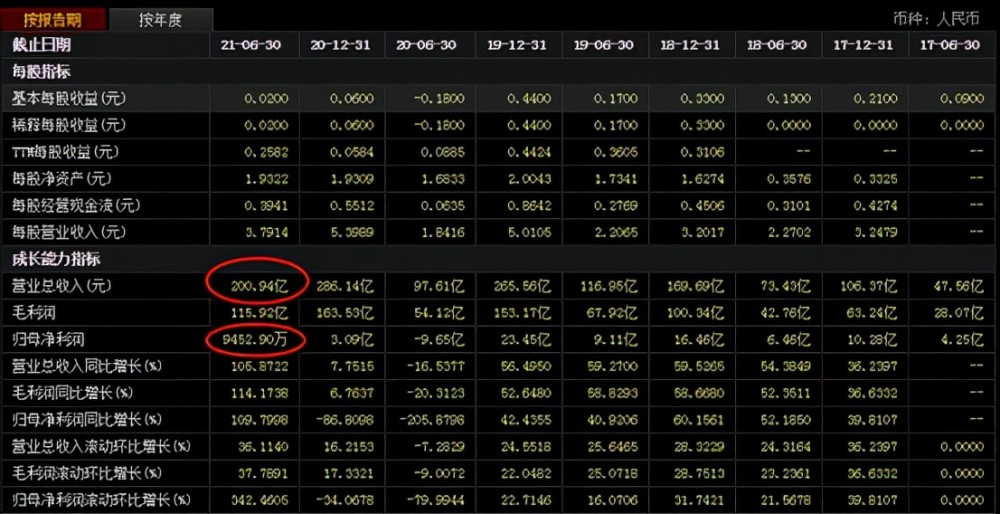Click the 0.2582 TTM earnings value
Image resolution: width=1000 pixels, height=514 pixels.
pos(266,152)
